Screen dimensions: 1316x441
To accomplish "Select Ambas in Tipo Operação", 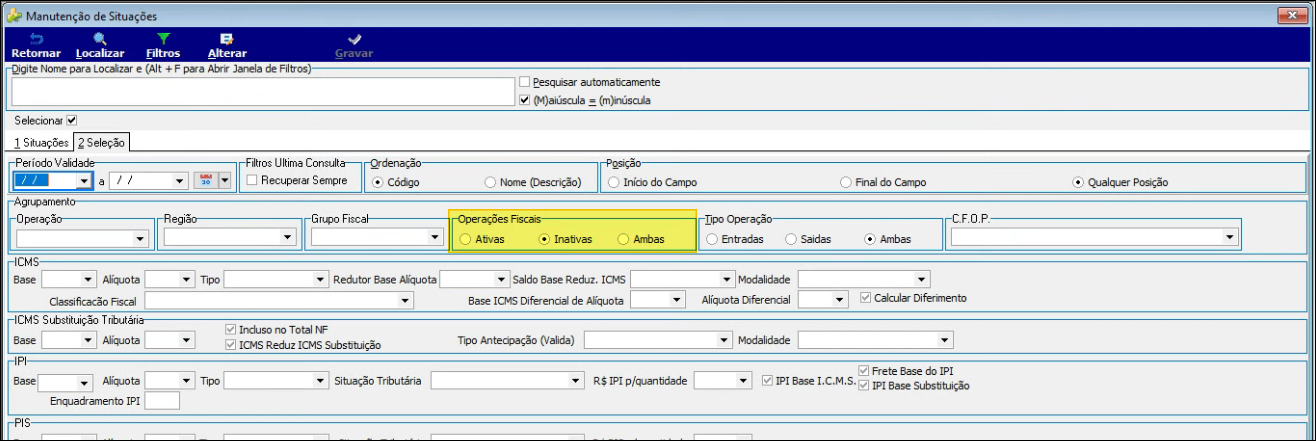I will point(870,239).
